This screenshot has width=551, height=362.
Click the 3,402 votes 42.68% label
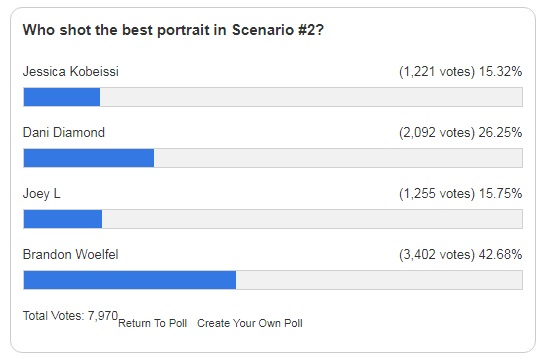point(460,254)
